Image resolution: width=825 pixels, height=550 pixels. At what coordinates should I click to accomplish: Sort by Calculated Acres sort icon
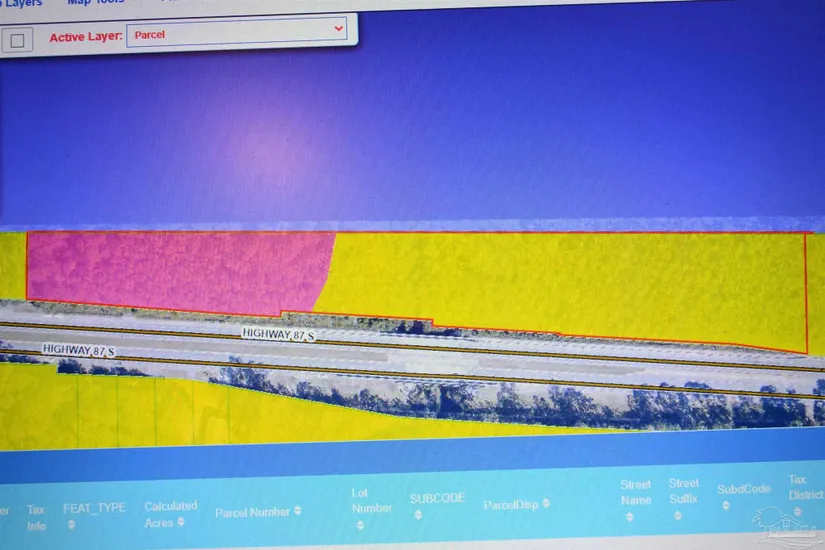click(x=181, y=522)
